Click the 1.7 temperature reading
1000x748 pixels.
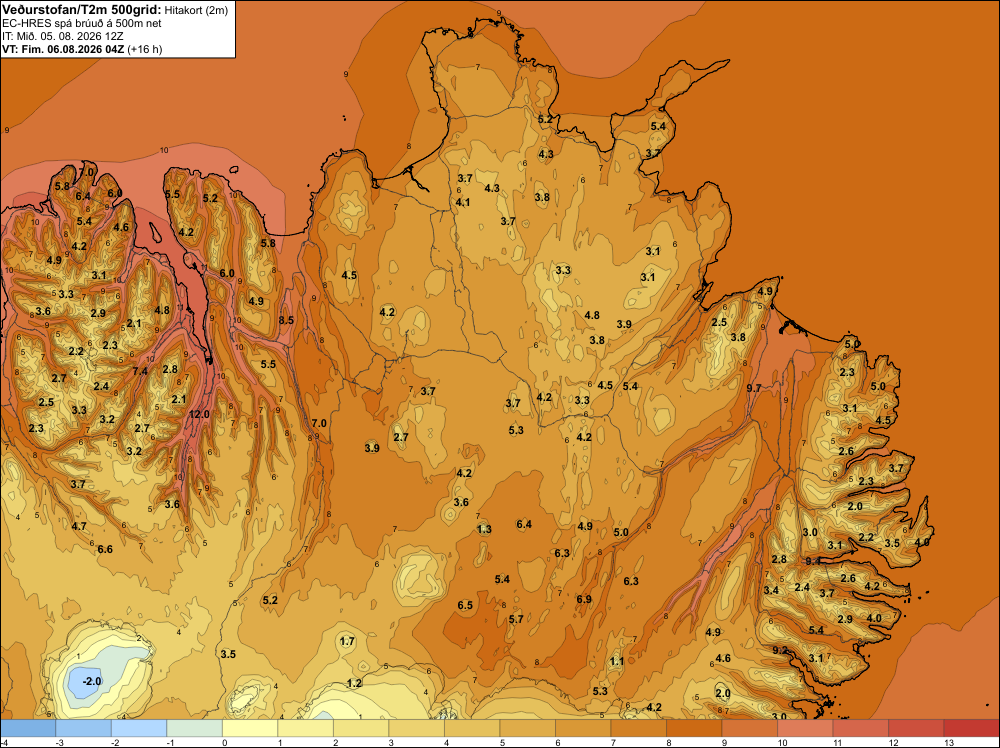click(x=347, y=641)
